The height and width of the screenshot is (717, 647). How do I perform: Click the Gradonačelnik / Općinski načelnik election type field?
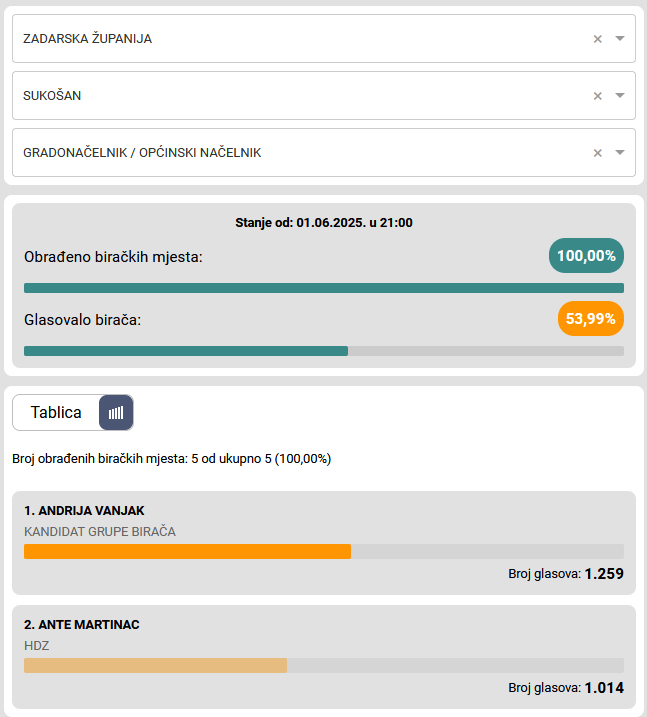pyautogui.click(x=300, y=153)
